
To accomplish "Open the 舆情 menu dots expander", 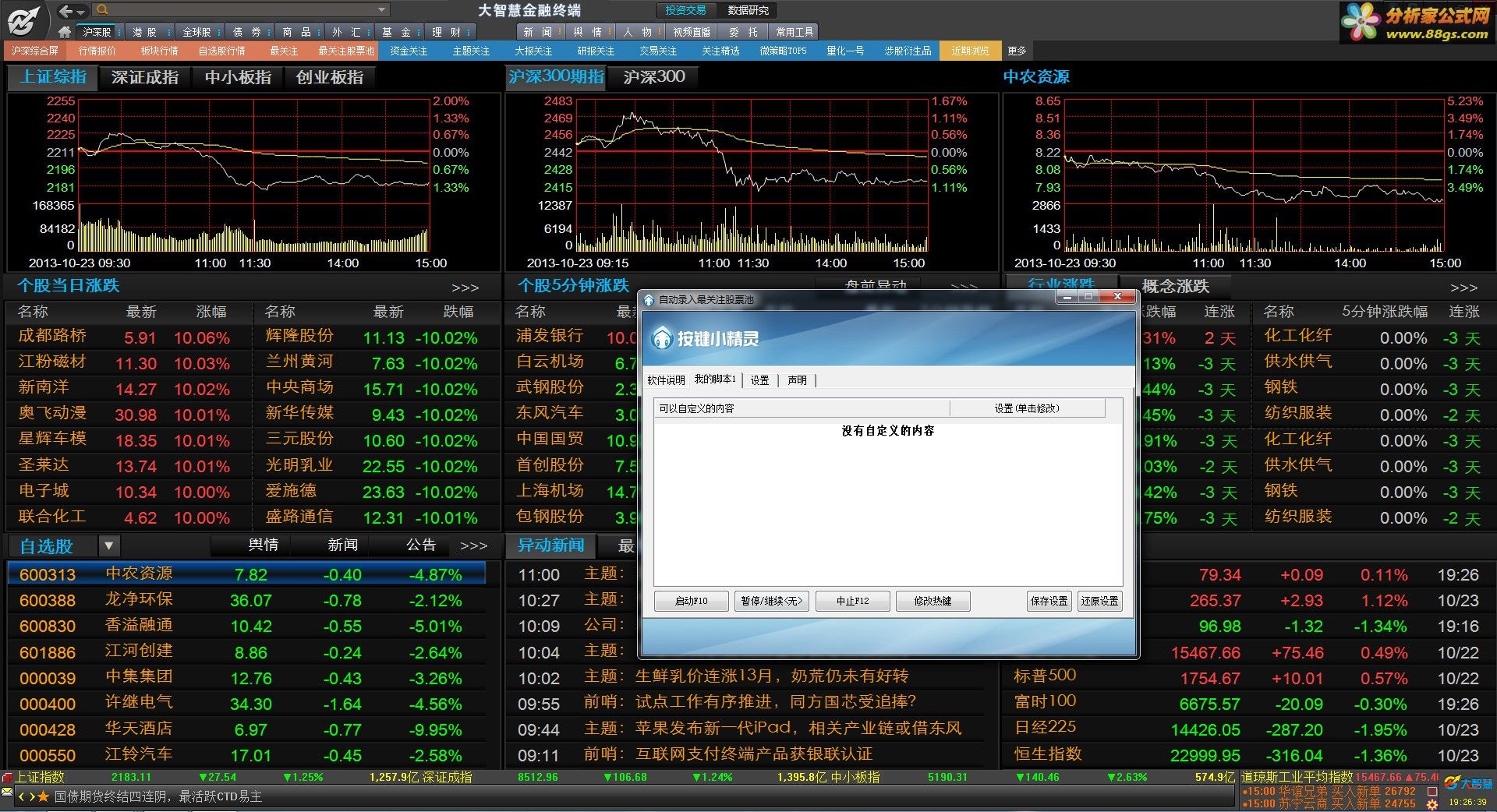I will click(608, 32).
